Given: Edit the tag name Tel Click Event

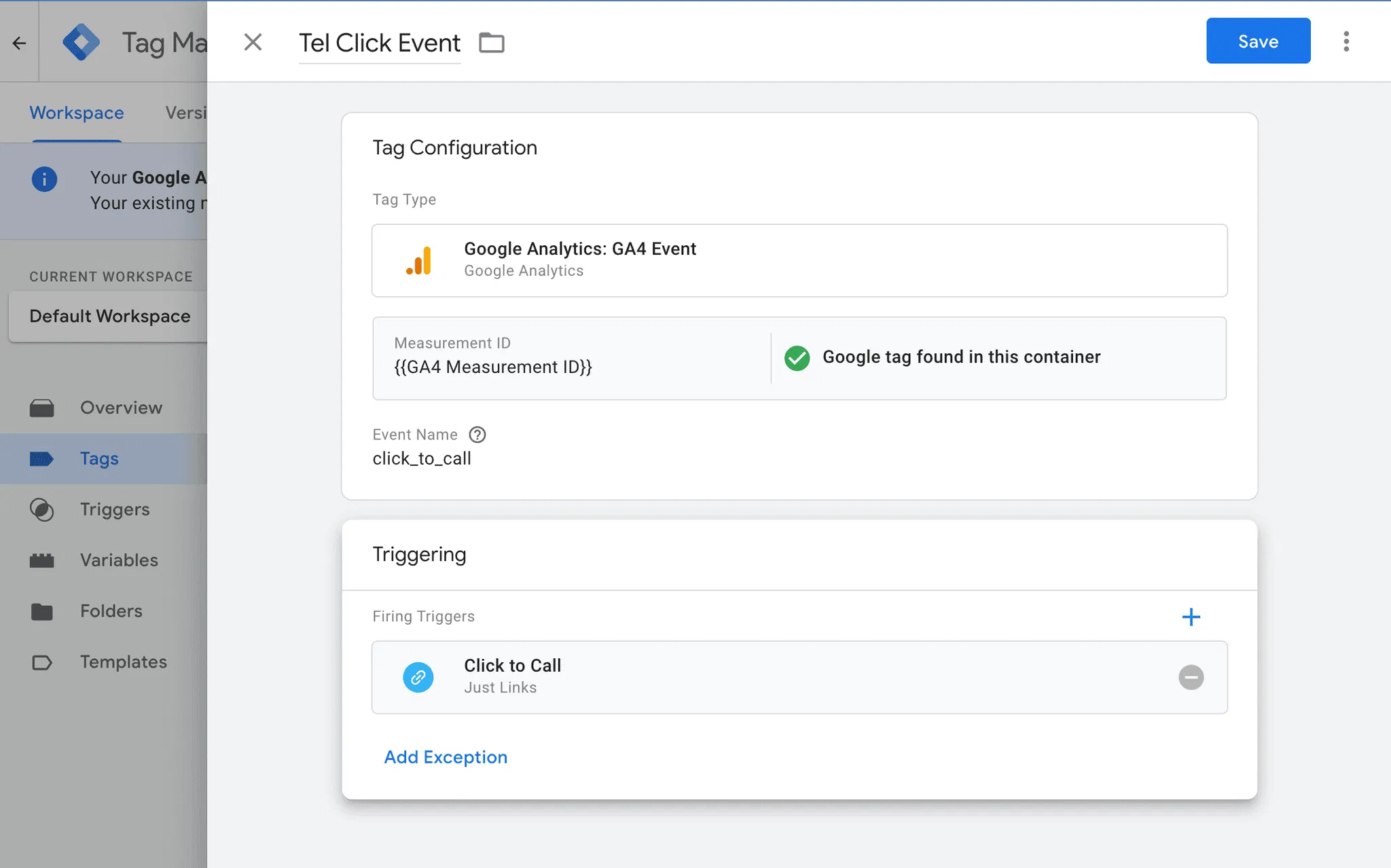Looking at the screenshot, I should pos(380,43).
